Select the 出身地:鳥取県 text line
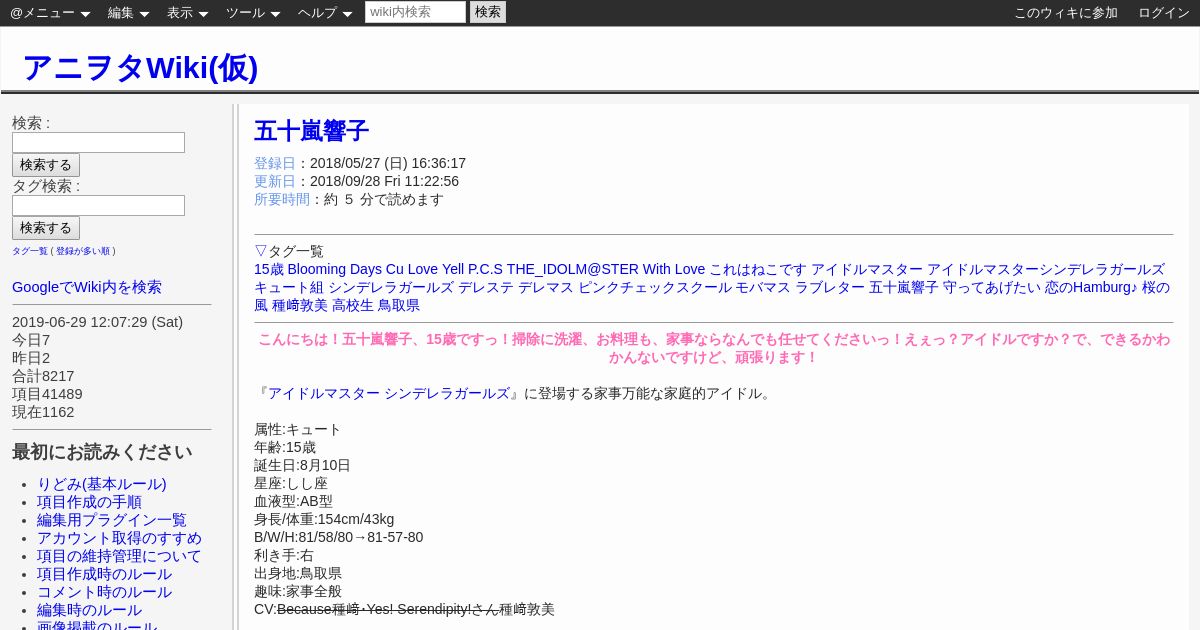The image size is (1200, 630). pos(298,573)
